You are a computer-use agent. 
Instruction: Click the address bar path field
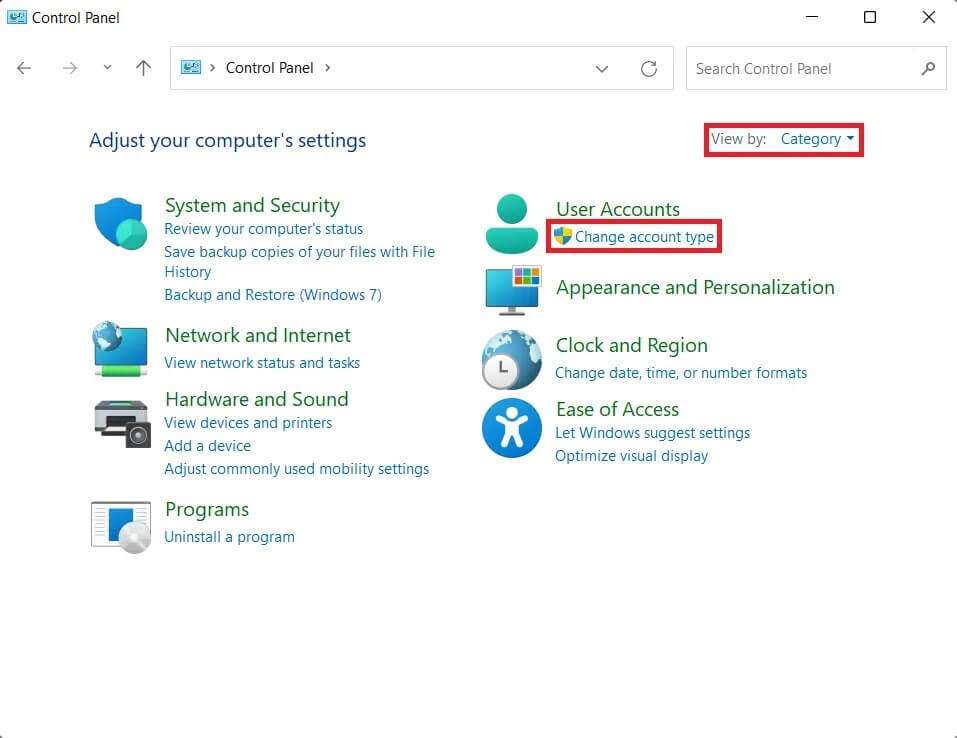click(x=421, y=68)
